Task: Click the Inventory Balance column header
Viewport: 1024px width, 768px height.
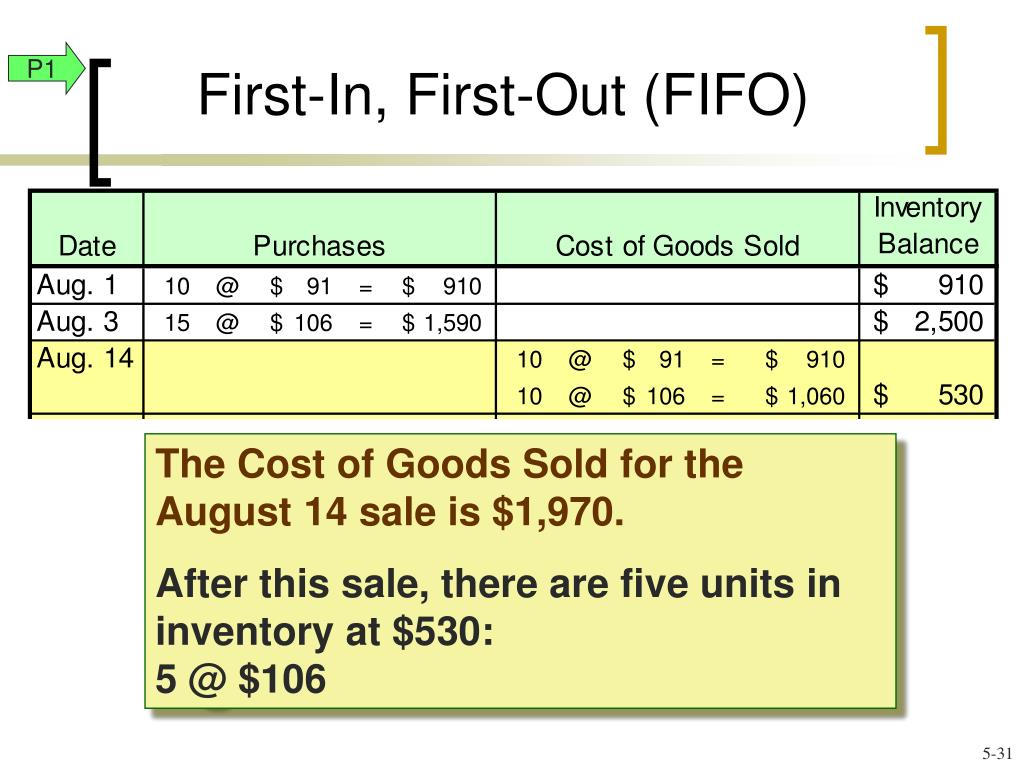Action: [928, 226]
